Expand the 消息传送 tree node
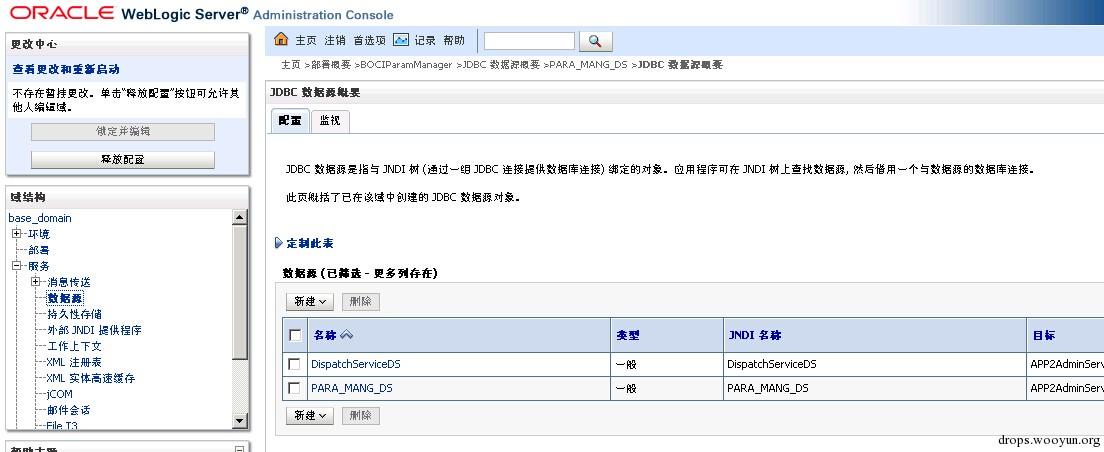 (x=35, y=282)
